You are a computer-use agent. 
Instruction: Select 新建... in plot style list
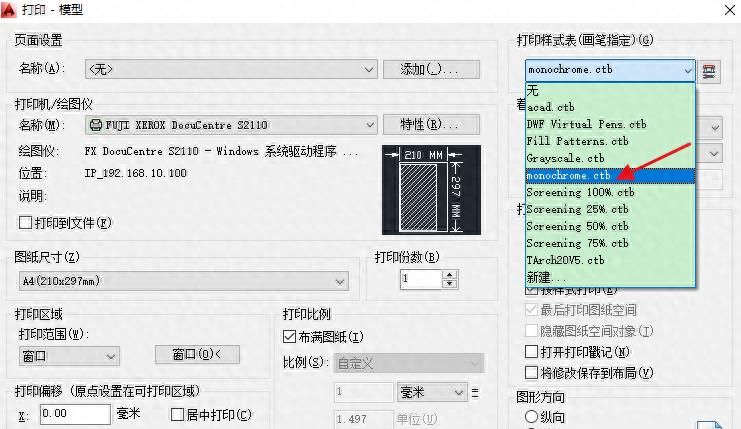(610, 277)
